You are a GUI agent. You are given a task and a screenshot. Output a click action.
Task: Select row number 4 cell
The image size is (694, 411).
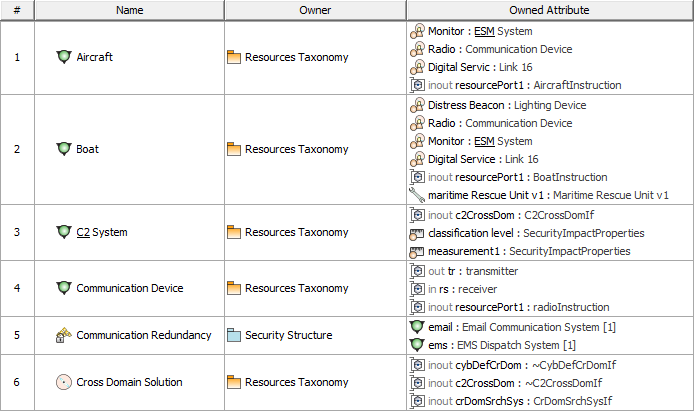coord(16,288)
